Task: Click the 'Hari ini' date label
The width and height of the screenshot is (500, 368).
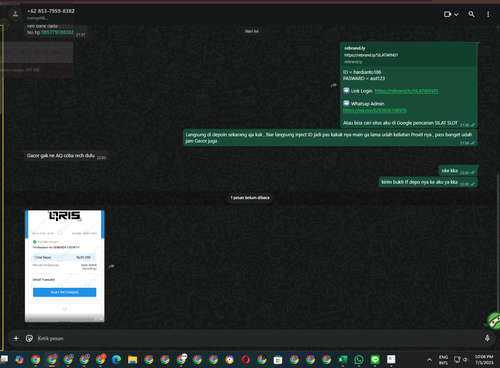Action: coord(251,31)
